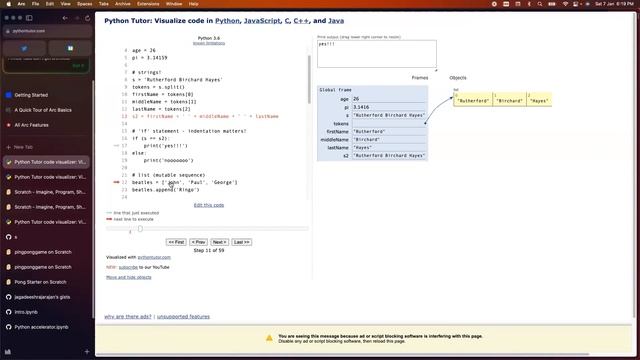The width and height of the screenshot is (640, 360).
Task: Open the C++ link in page title
Action: [301, 21]
